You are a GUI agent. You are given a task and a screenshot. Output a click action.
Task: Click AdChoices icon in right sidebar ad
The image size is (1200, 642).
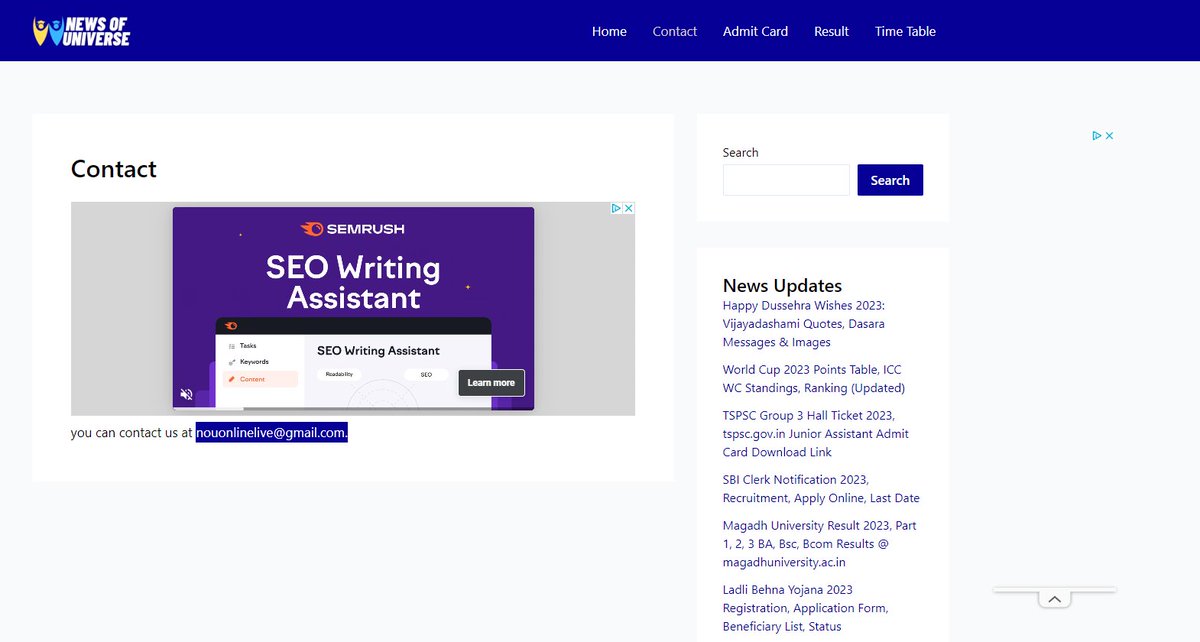click(x=1097, y=135)
